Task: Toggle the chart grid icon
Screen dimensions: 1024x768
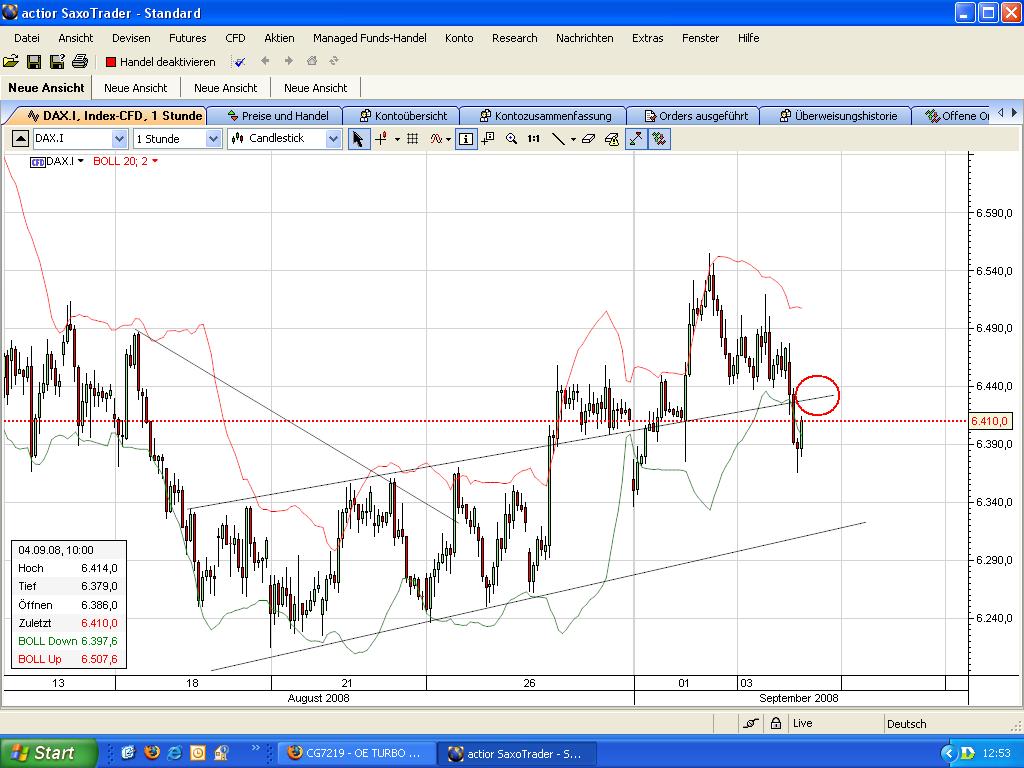Action: point(413,138)
